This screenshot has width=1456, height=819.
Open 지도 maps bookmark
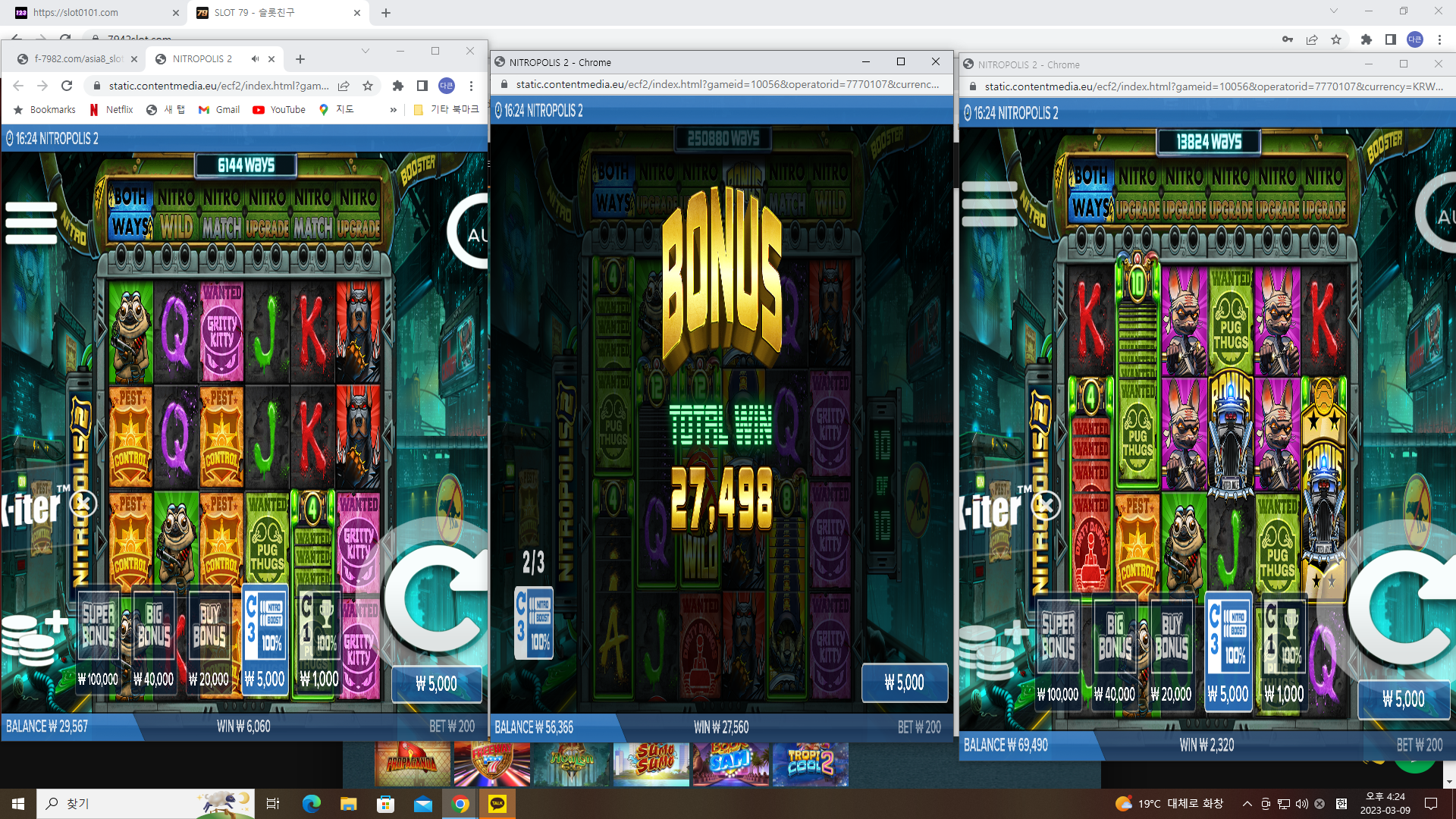336,110
